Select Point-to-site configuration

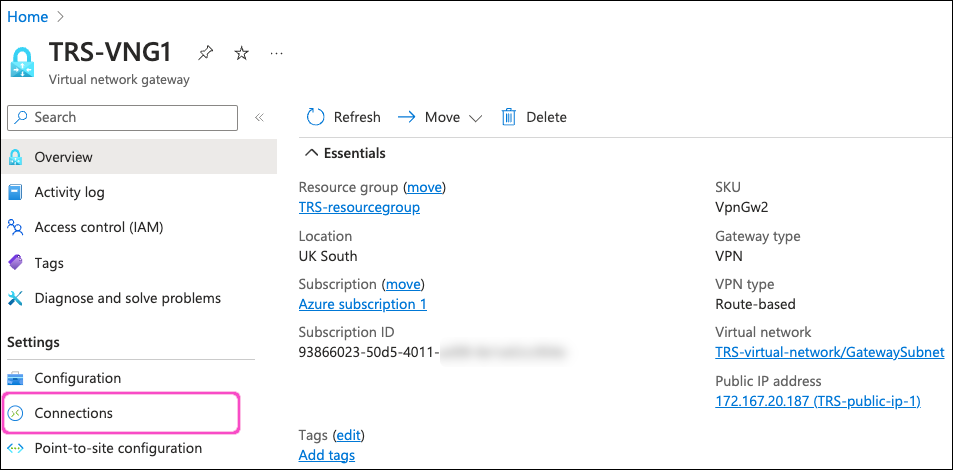tap(118, 448)
